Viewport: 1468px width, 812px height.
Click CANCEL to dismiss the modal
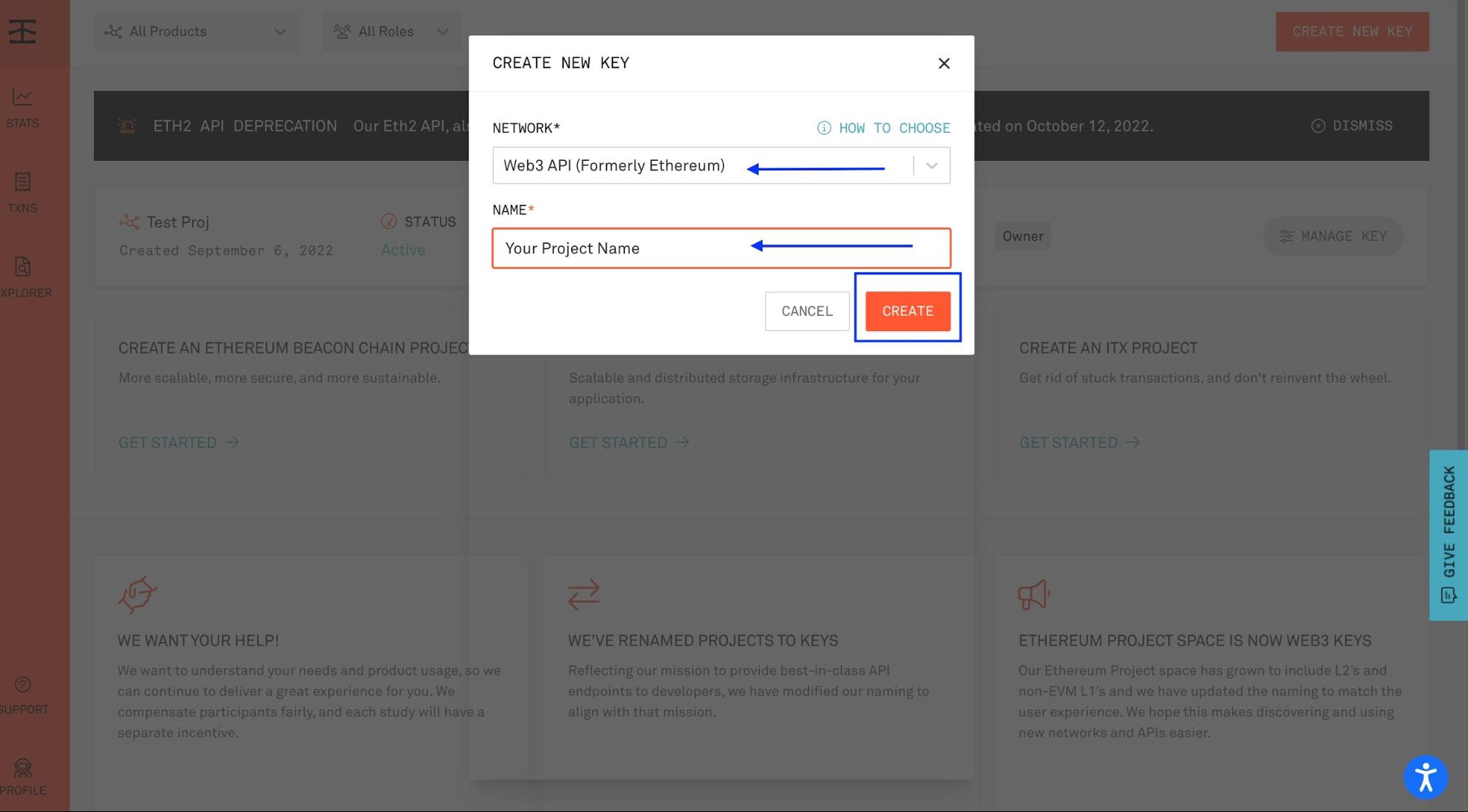click(x=807, y=310)
